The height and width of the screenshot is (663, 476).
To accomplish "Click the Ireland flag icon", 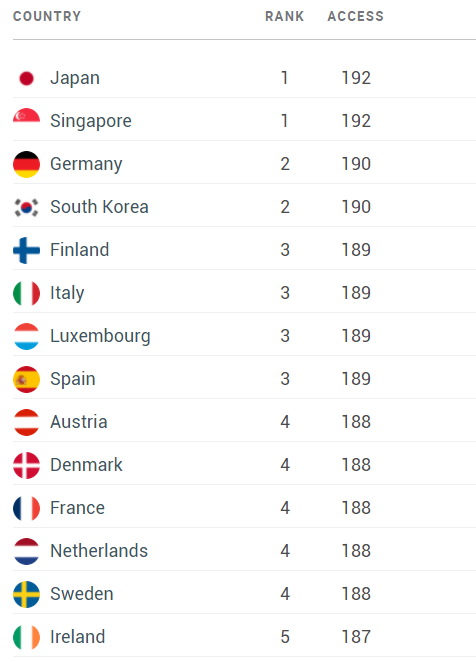I will click(26, 637).
